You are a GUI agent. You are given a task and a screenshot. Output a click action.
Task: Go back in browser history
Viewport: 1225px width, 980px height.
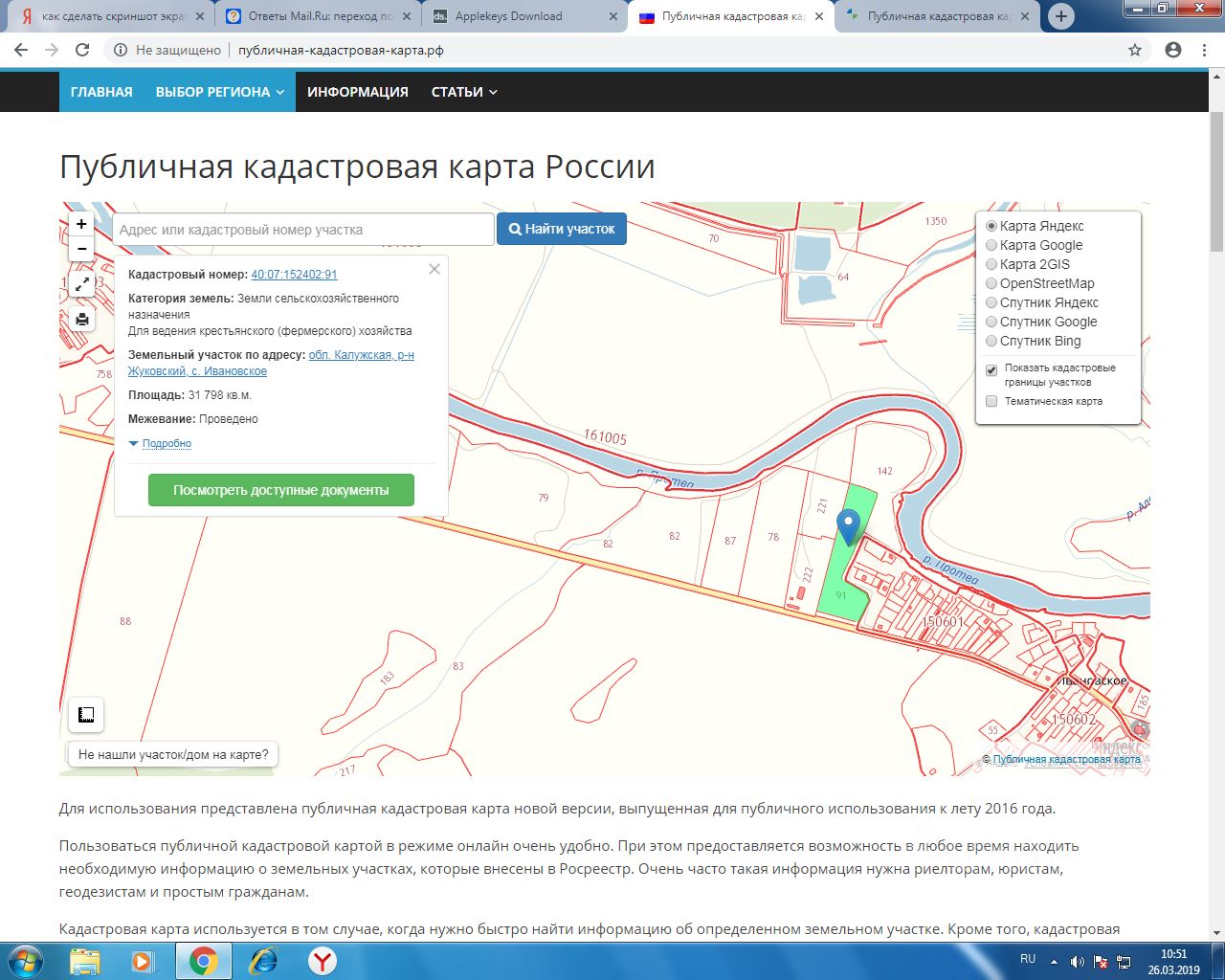pos(21,50)
